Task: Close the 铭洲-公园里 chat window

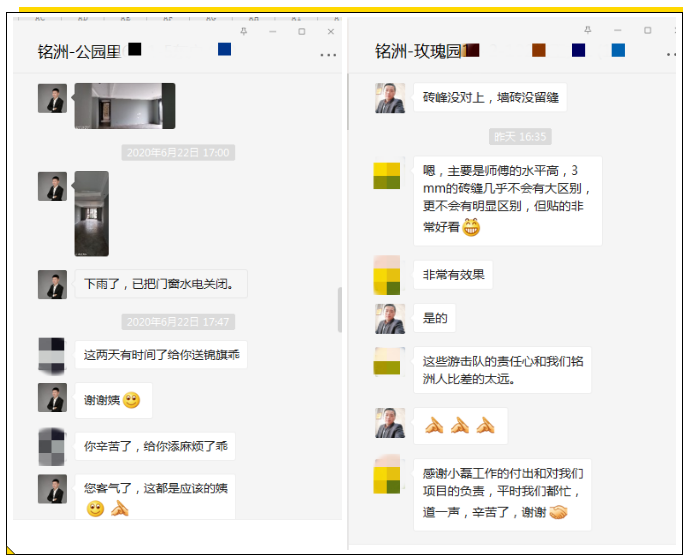Action: tap(331, 32)
